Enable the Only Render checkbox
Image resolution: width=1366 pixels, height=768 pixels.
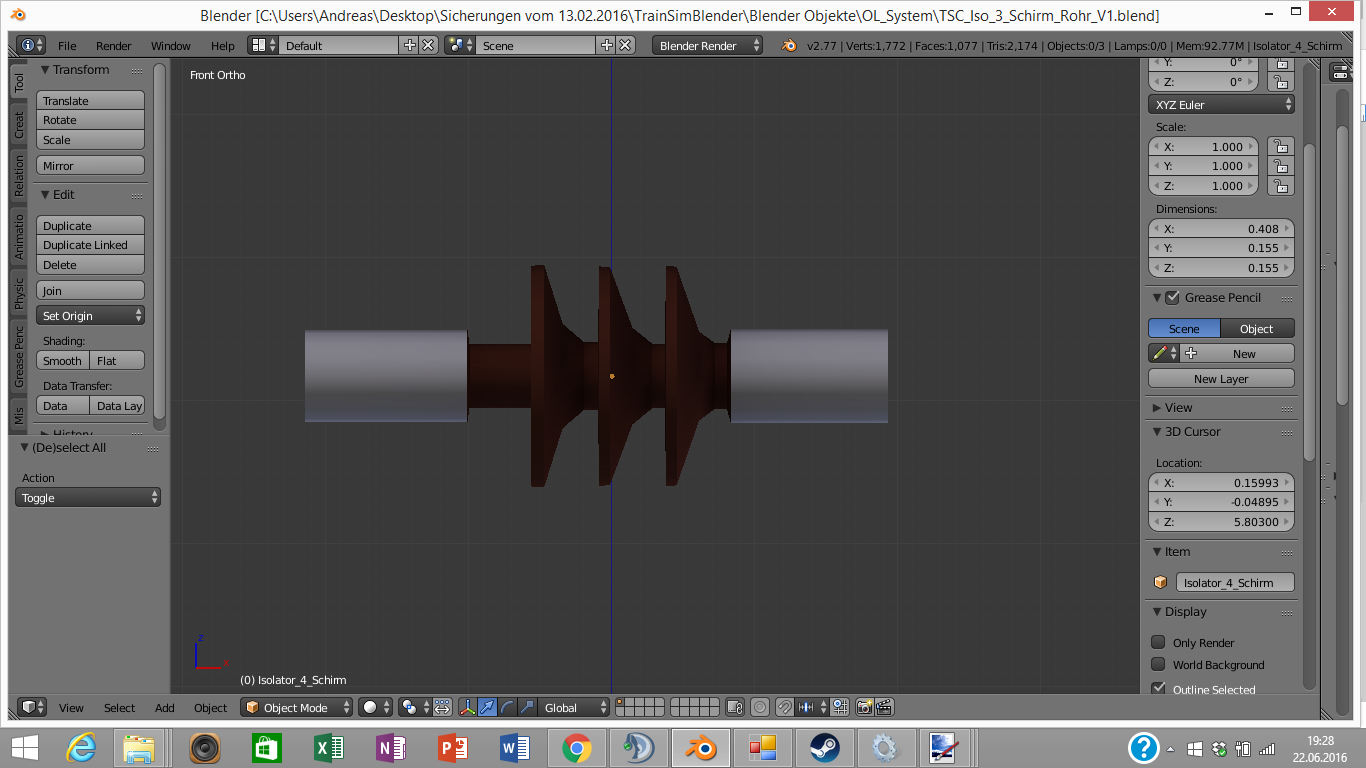click(1158, 642)
